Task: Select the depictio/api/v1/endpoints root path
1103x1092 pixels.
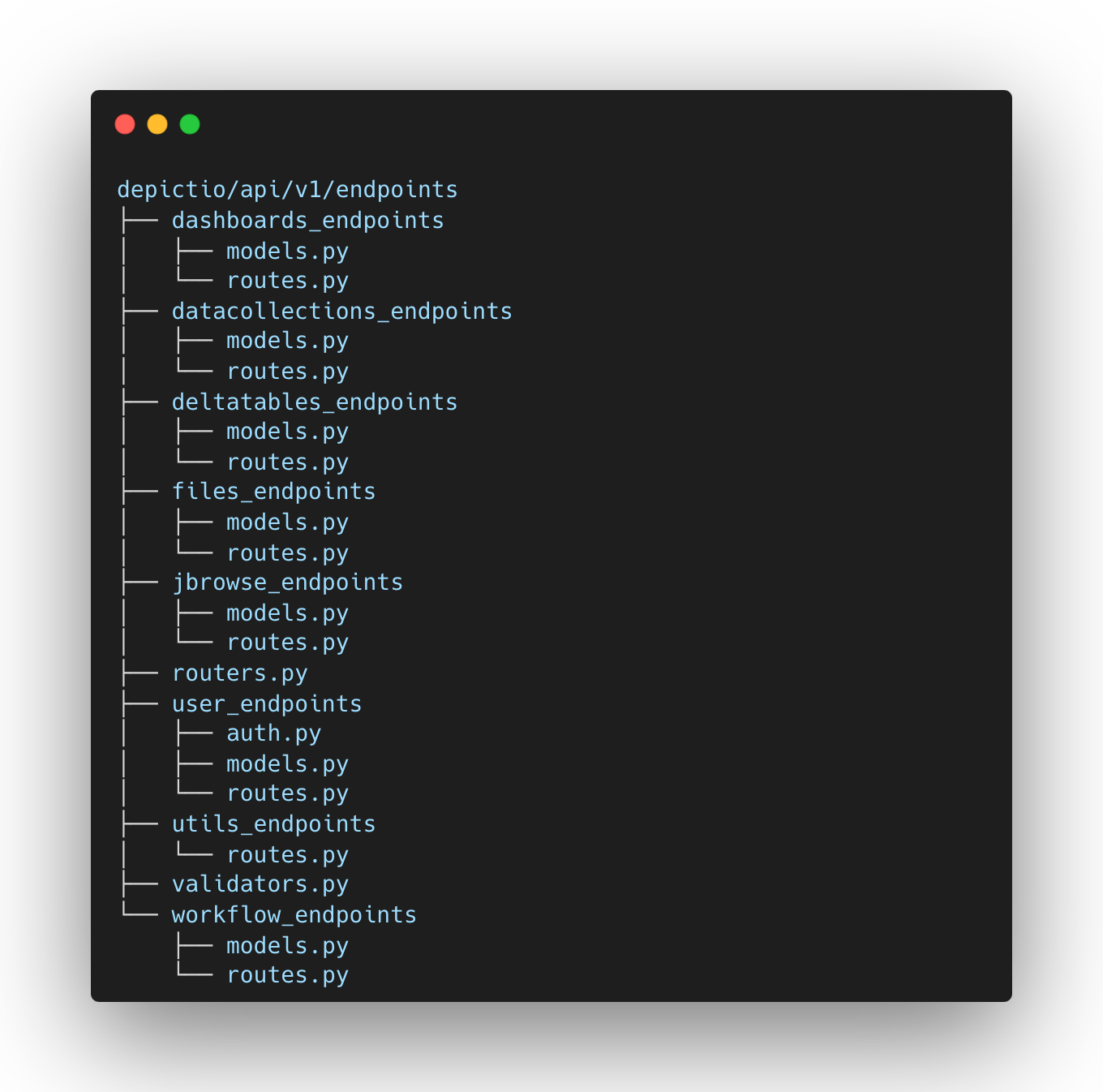Action: click(x=287, y=190)
